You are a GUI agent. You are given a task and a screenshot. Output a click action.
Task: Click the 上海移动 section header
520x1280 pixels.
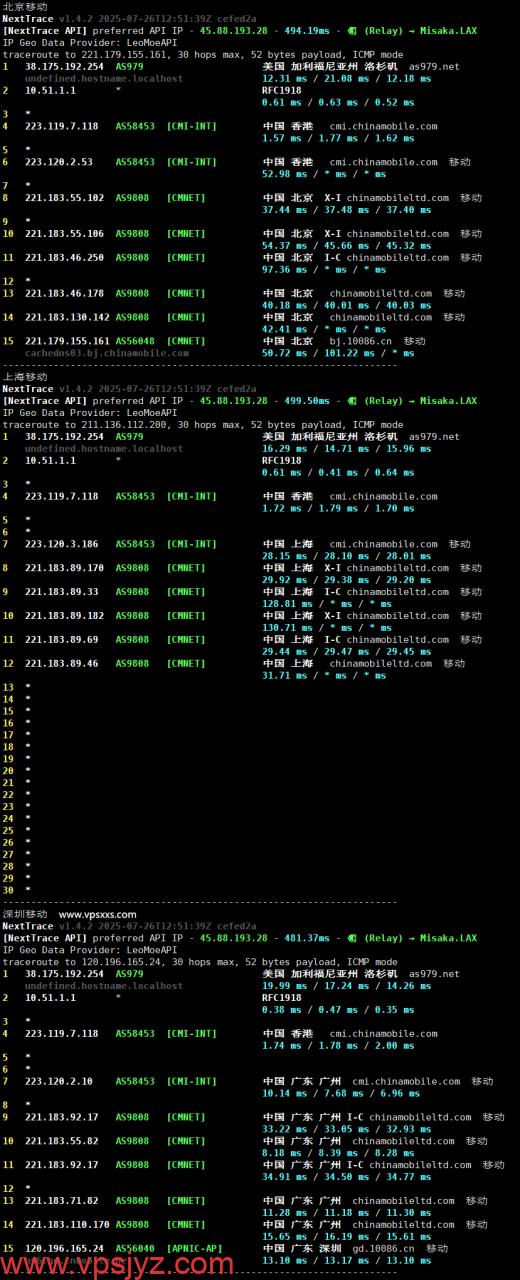pos(25,377)
